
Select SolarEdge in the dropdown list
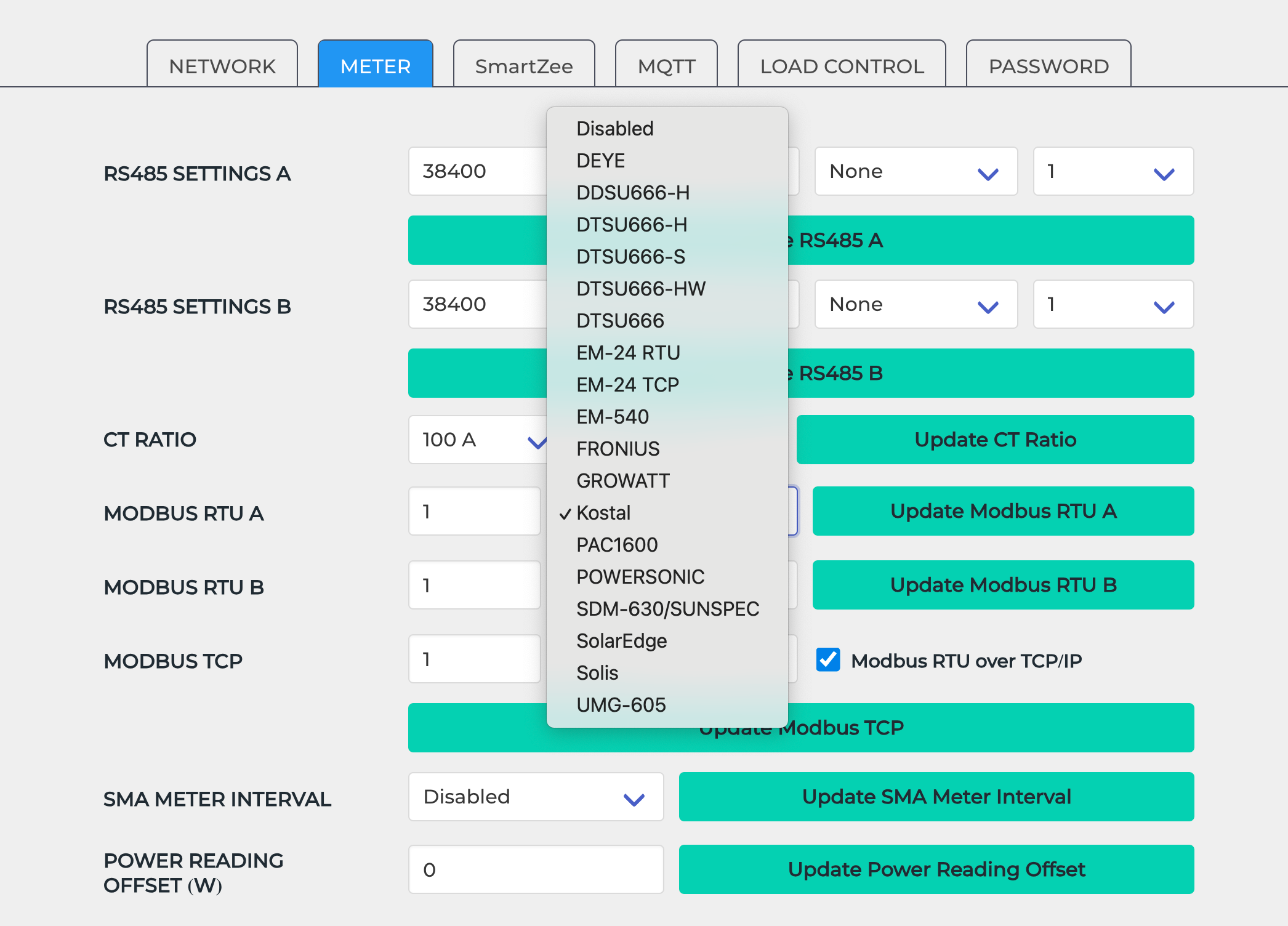click(621, 641)
